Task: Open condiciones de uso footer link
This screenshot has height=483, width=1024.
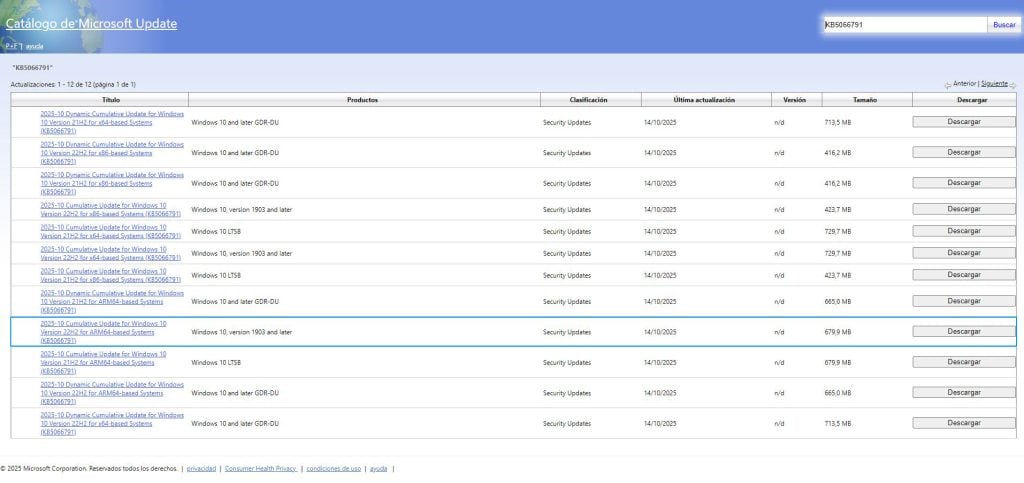Action: [x=333, y=468]
